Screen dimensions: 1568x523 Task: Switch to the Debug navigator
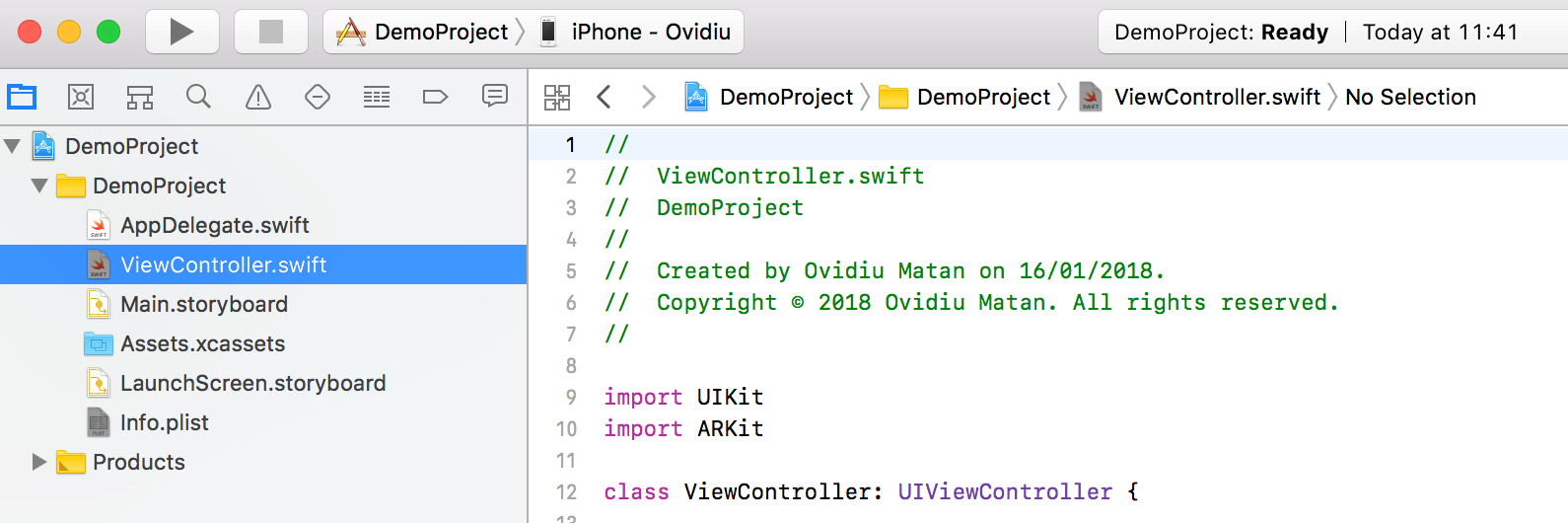(377, 97)
